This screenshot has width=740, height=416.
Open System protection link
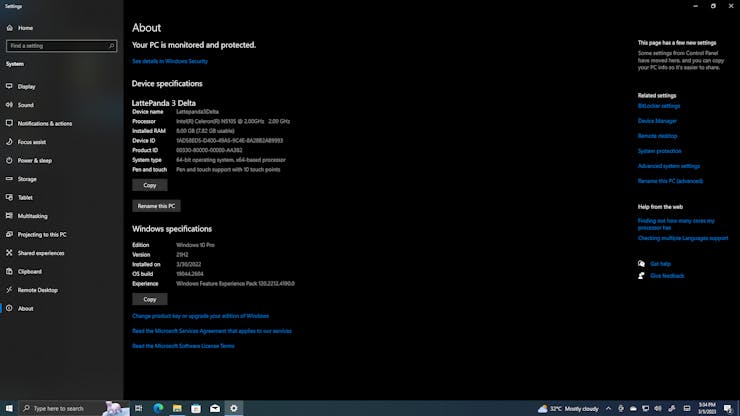coord(659,151)
